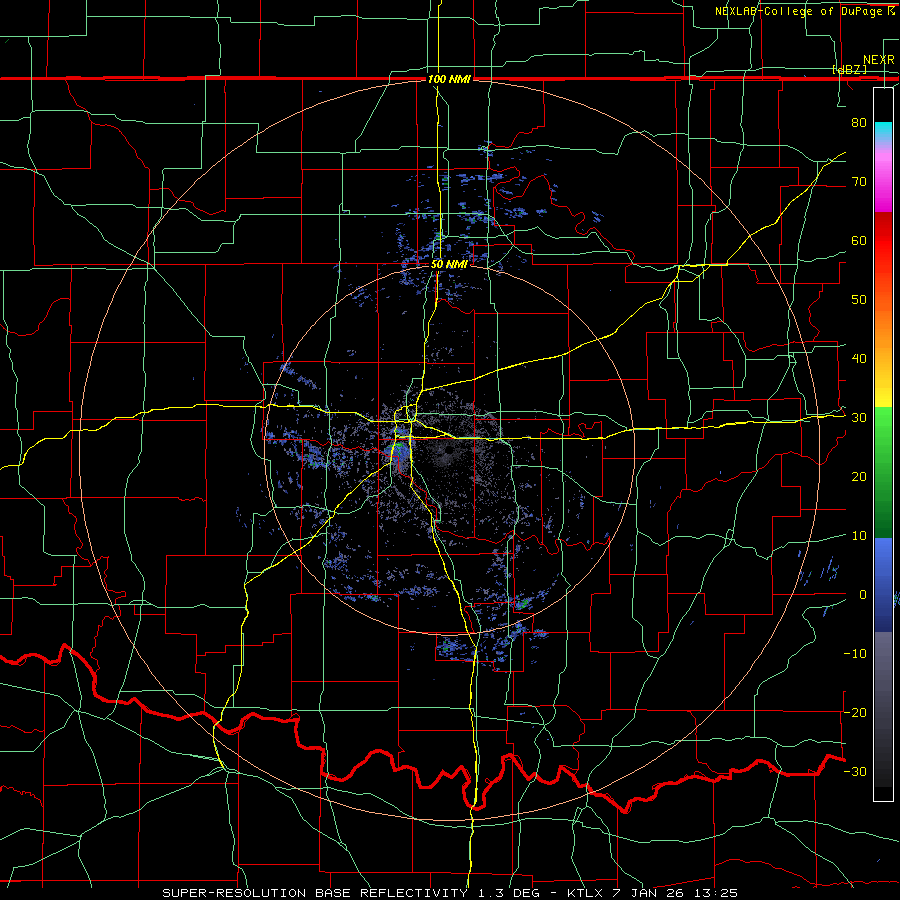
Task: Click the 60 value on the dBZ scale
Action: click(859, 240)
